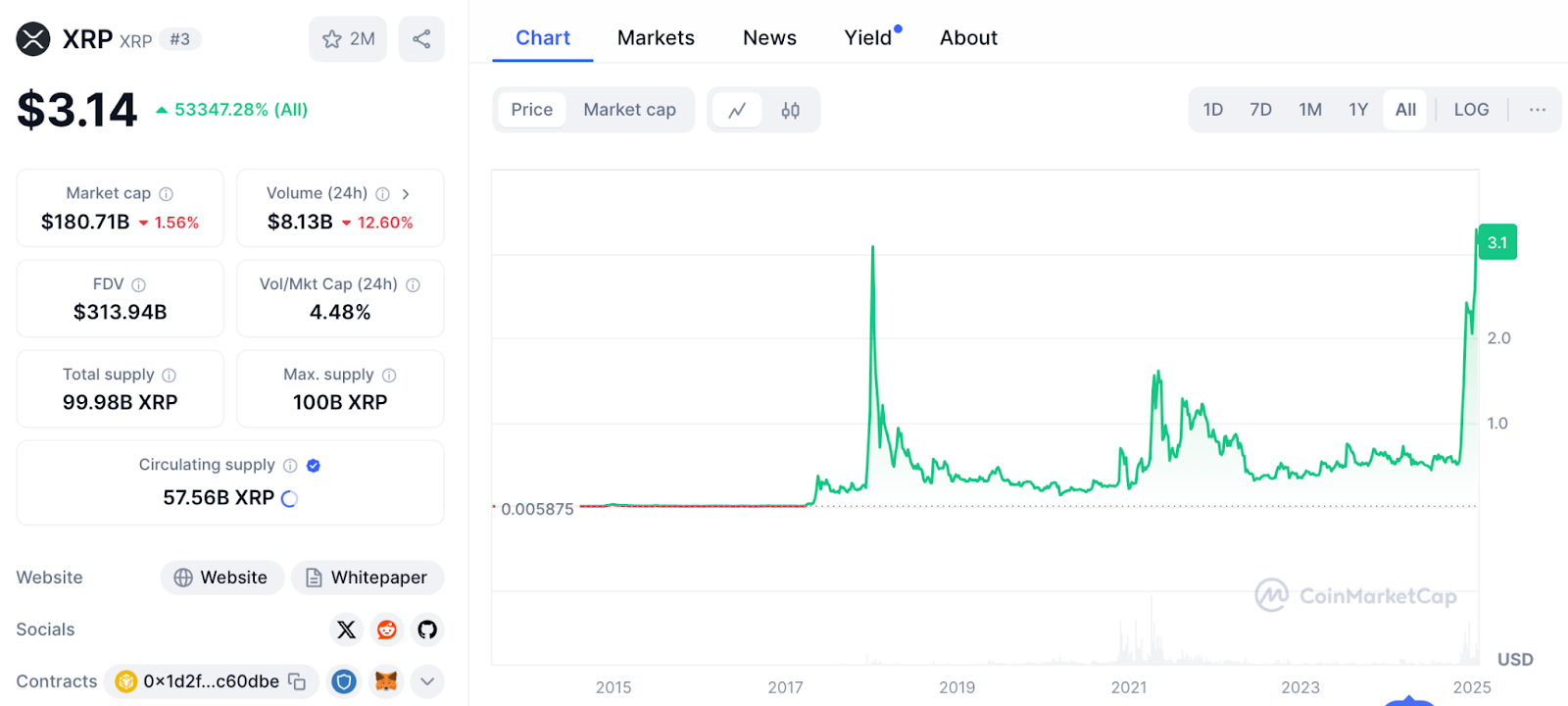Select Price chart mode
Viewport: 1568px width, 706px height.
pos(532,110)
